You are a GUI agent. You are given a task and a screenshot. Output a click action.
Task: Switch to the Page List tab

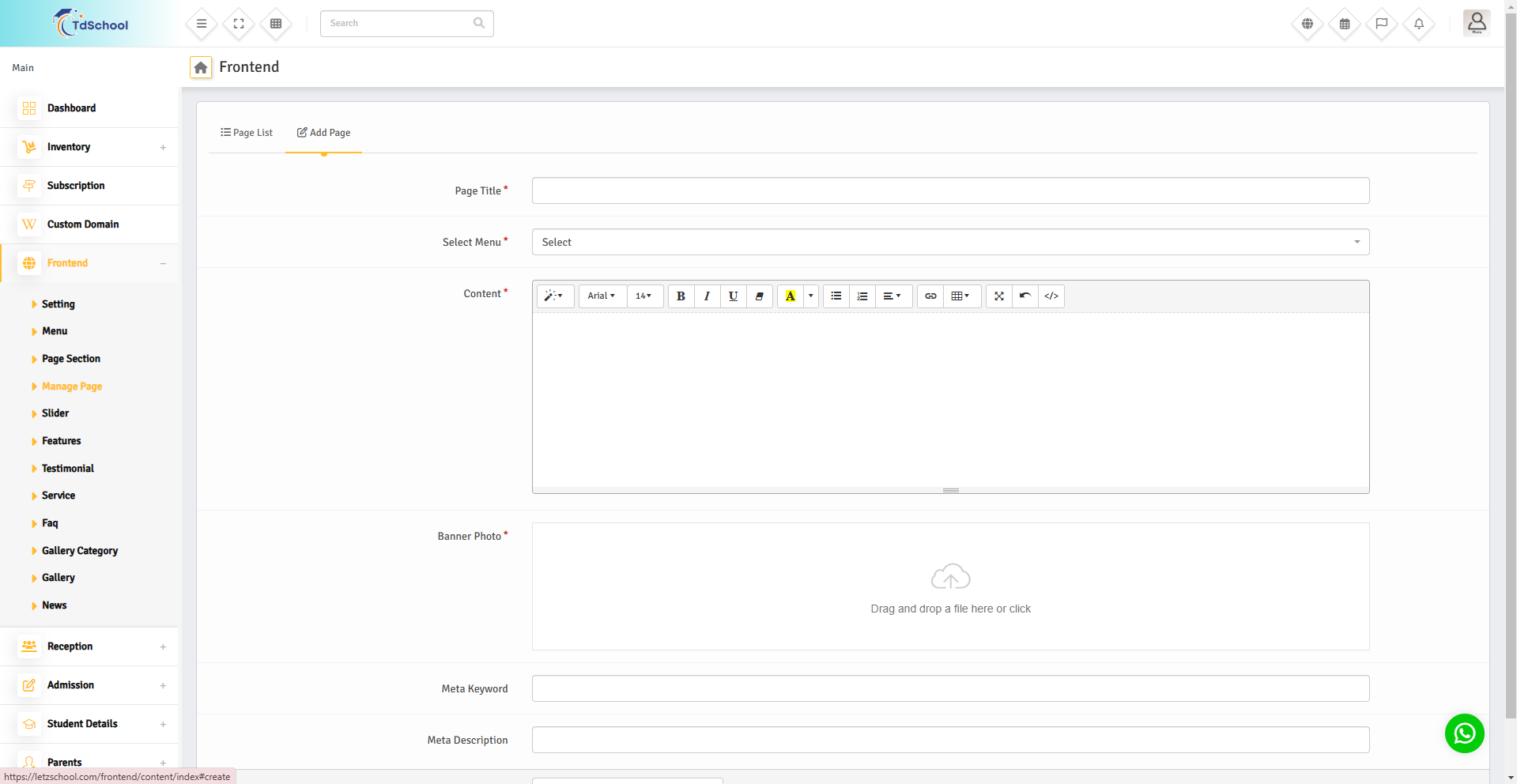click(247, 133)
